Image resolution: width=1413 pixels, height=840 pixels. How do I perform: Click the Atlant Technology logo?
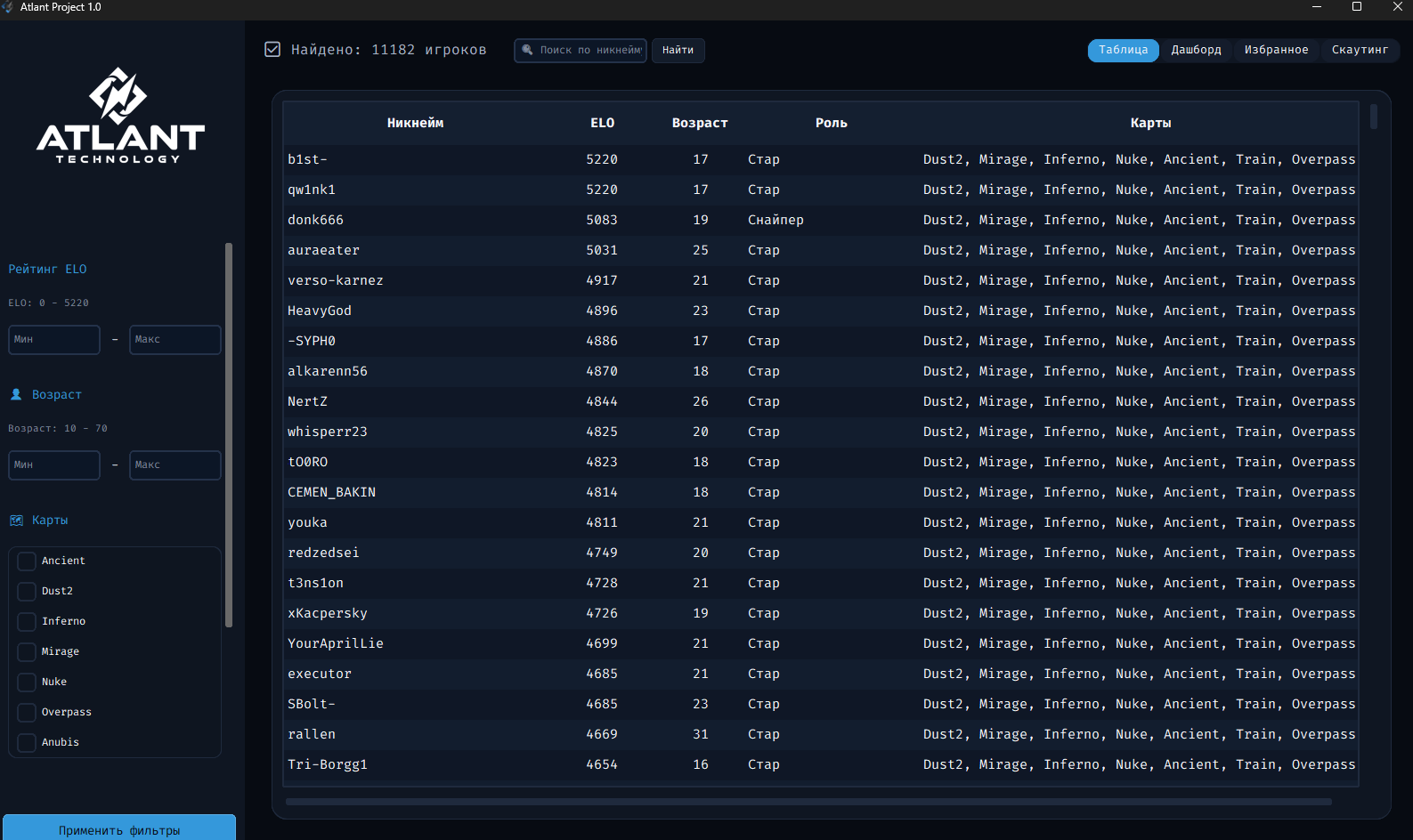click(120, 116)
